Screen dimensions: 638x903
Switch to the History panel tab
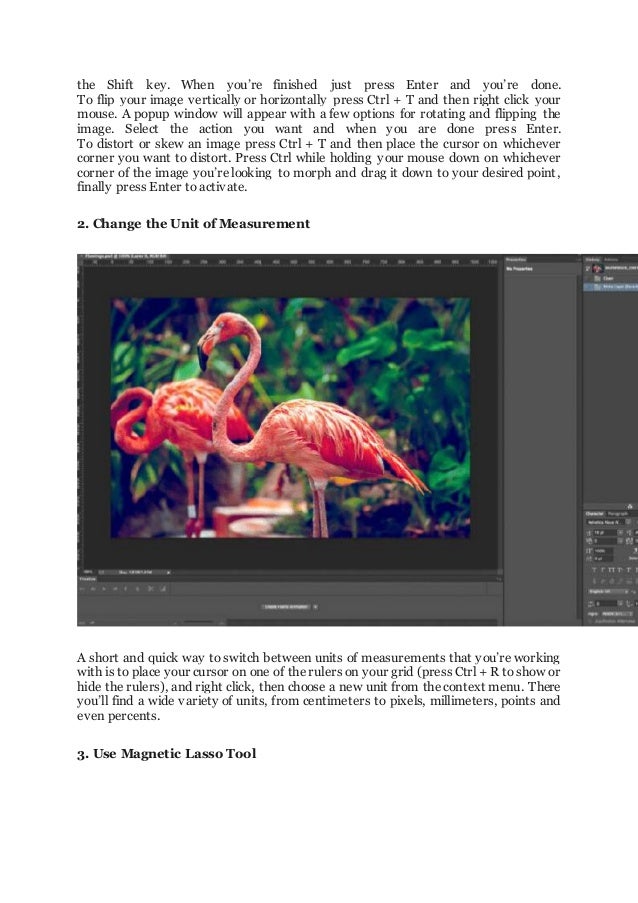593,260
